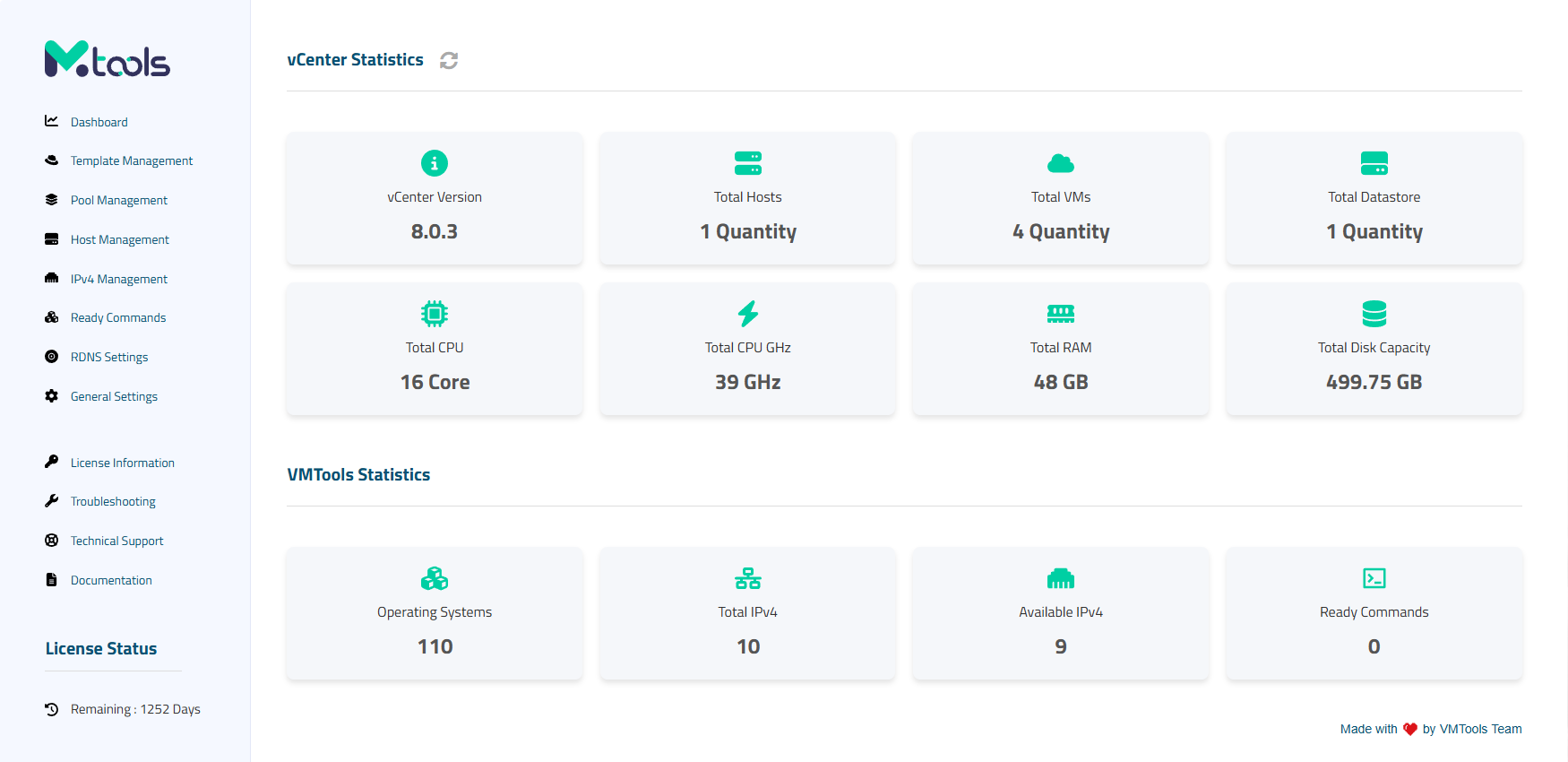
Task: Click the Operating Systems label
Action: coord(435,612)
